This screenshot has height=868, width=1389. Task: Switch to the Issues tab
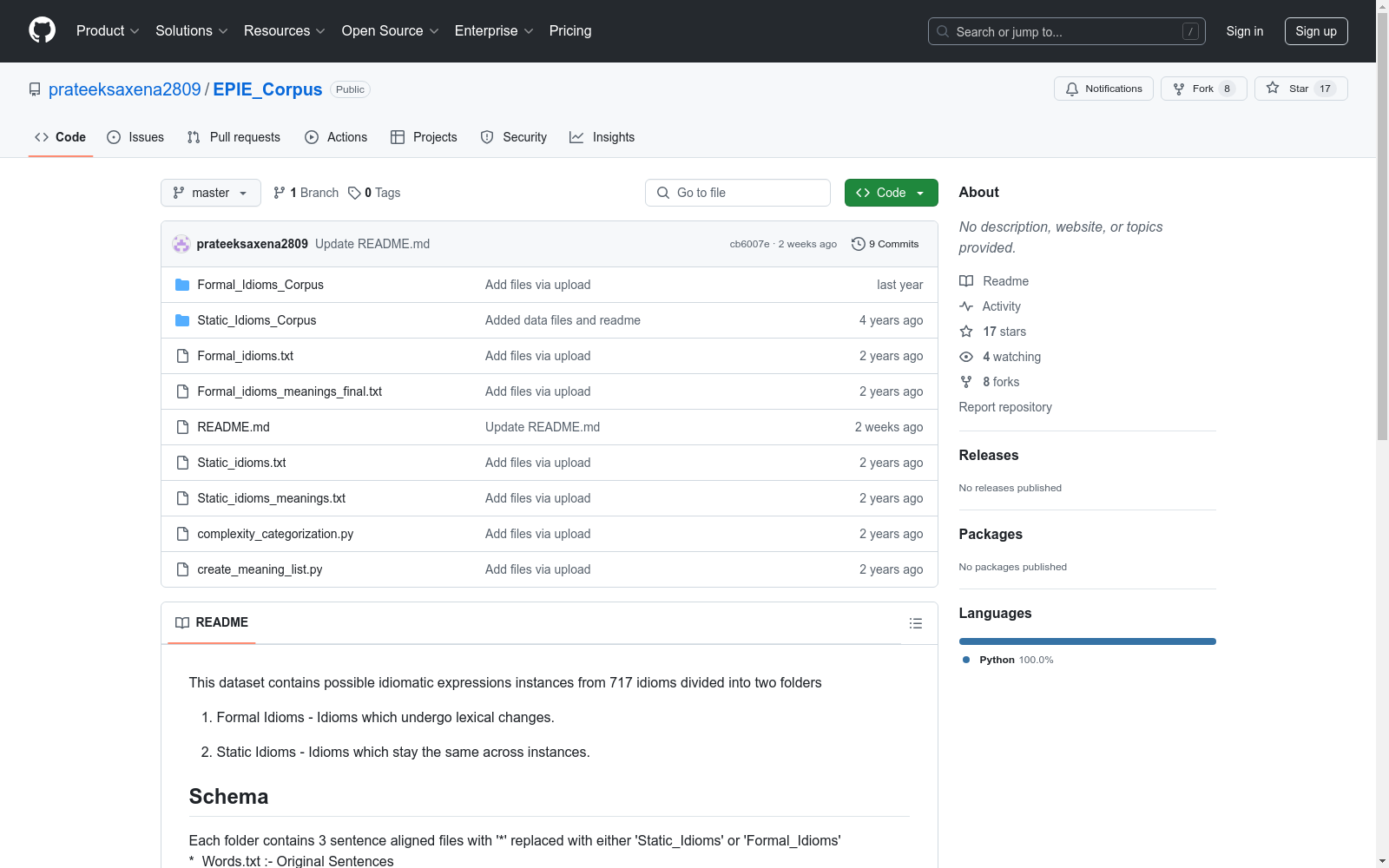pyautogui.click(x=135, y=137)
